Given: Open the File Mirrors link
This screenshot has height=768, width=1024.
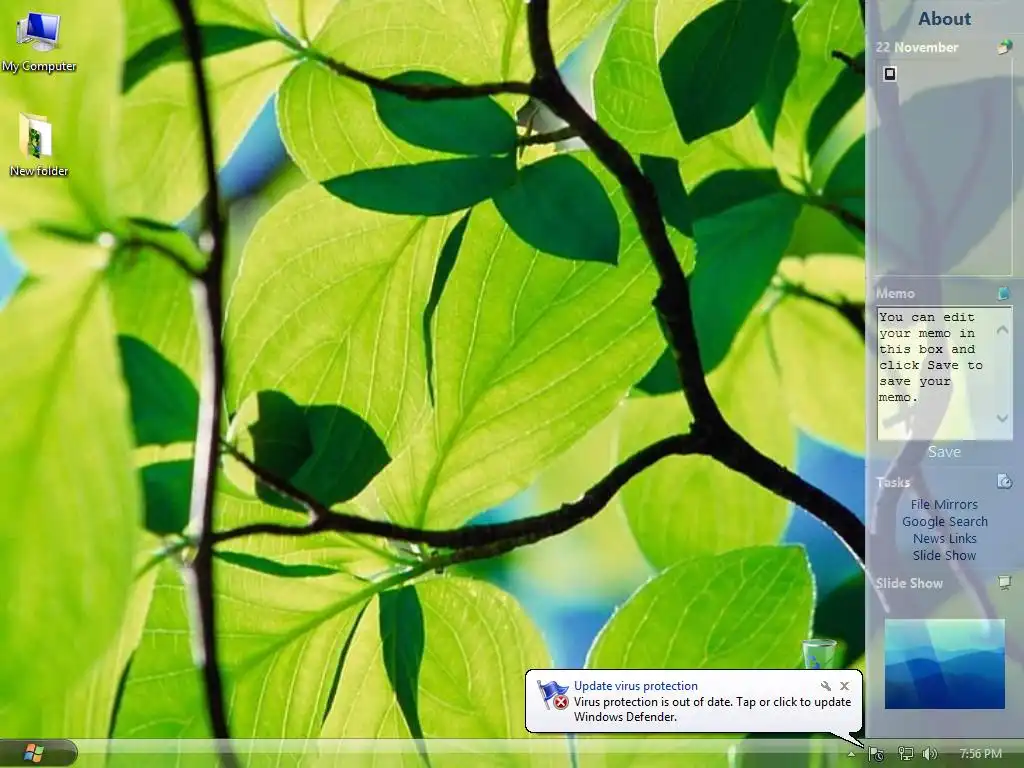Looking at the screenshot, I should (x=944, y=504).
